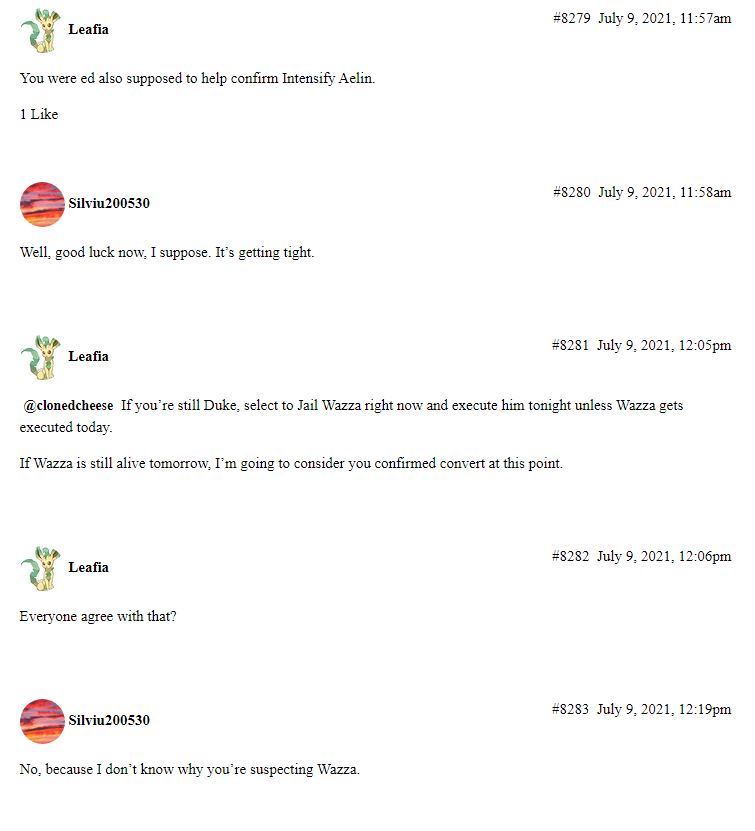The width and height of the screenshot is (755, 831).
Task: Click Silviu200530's avatar on post #8283
Action: pos(42,721)
